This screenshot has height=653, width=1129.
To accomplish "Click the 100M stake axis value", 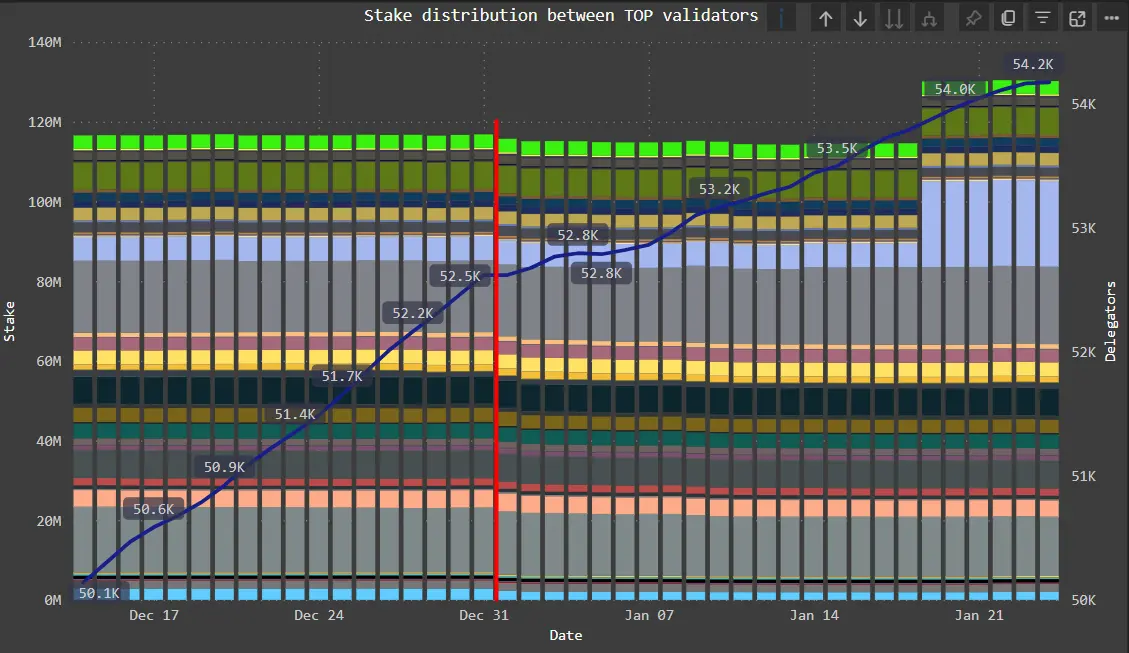I will pyautogui.click(x=45, y=202).
